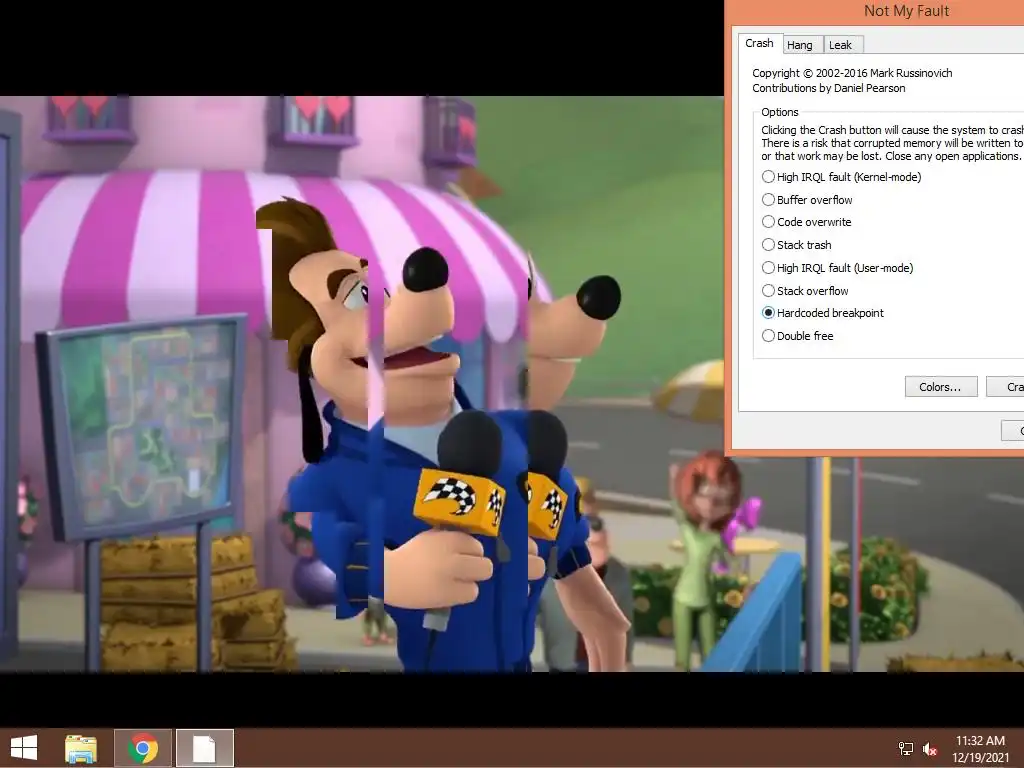Select the Crash tab in Not My Fault
The image size is (1024, 768).
[759, 43]
